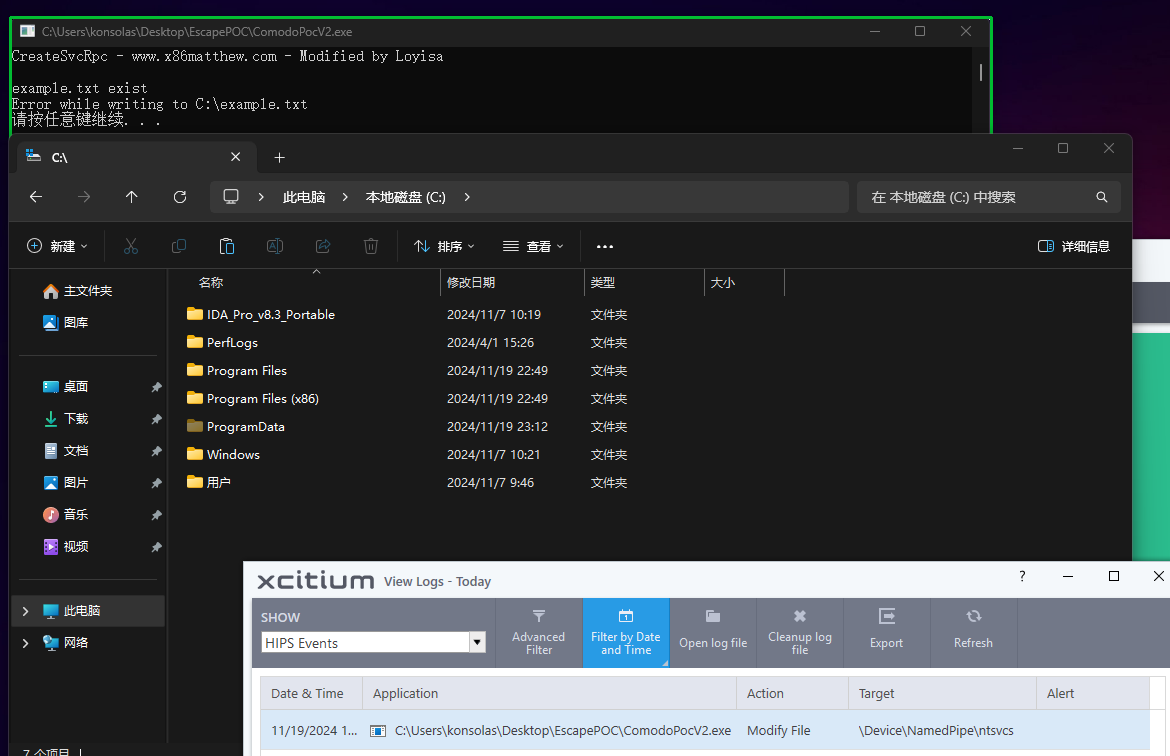Image resolution: width=1170 pixels, height=756 pixels.
Task: Toggle Filter by Date and Time
Action: click(625, 631)
